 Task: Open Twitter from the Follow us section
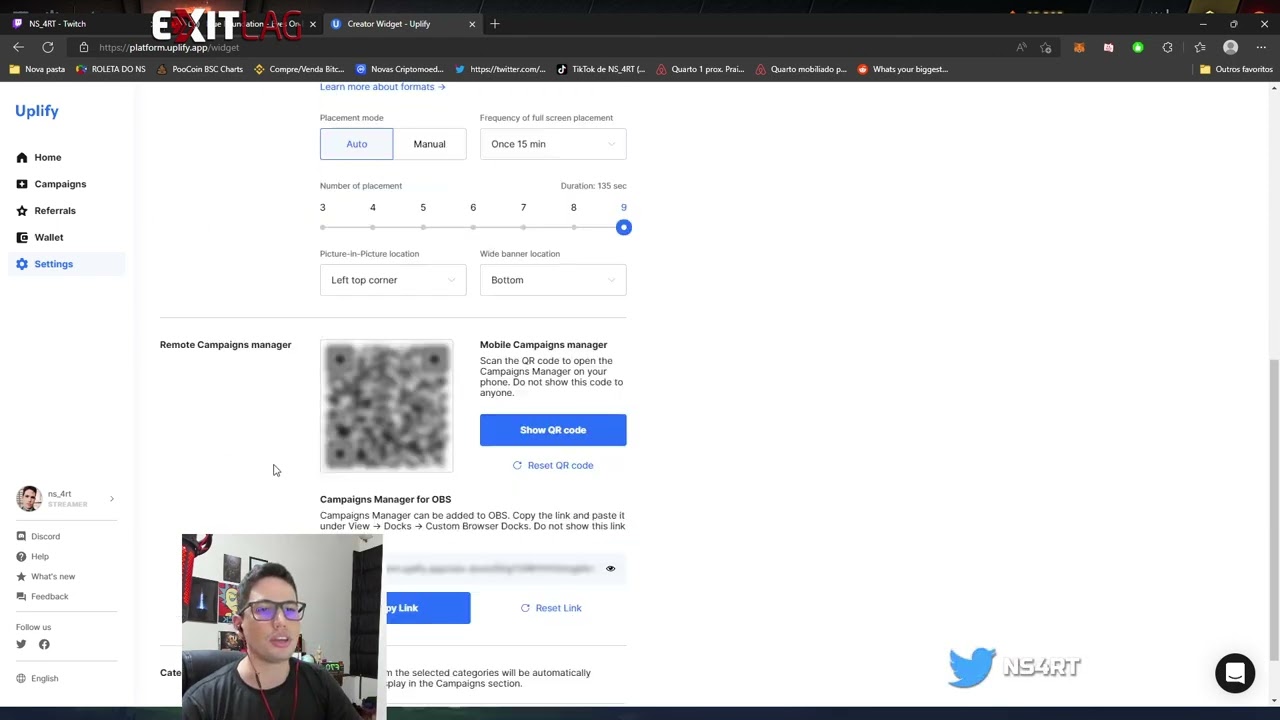click(21, 644)
